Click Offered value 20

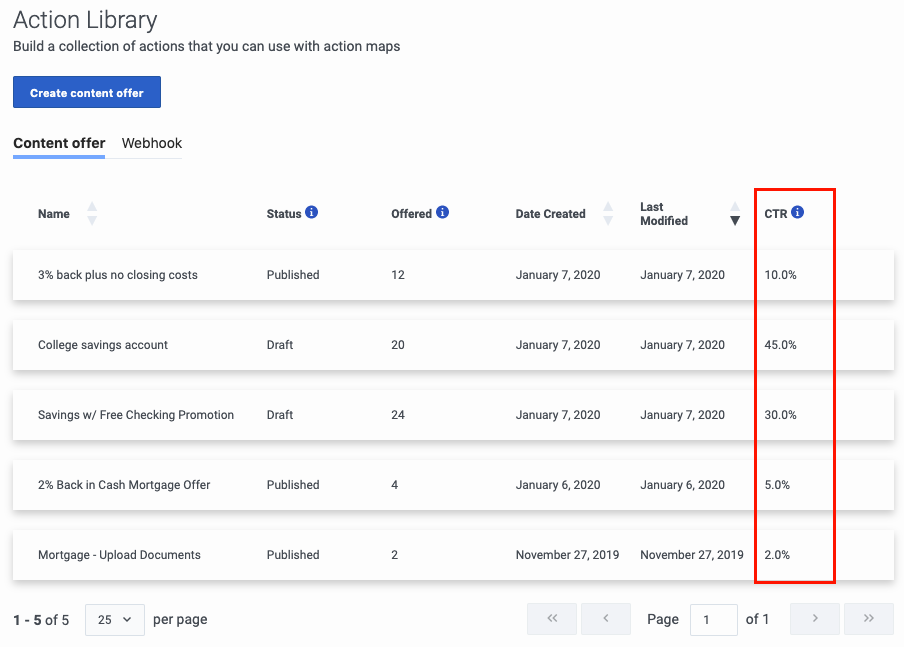tap(398, 345)
